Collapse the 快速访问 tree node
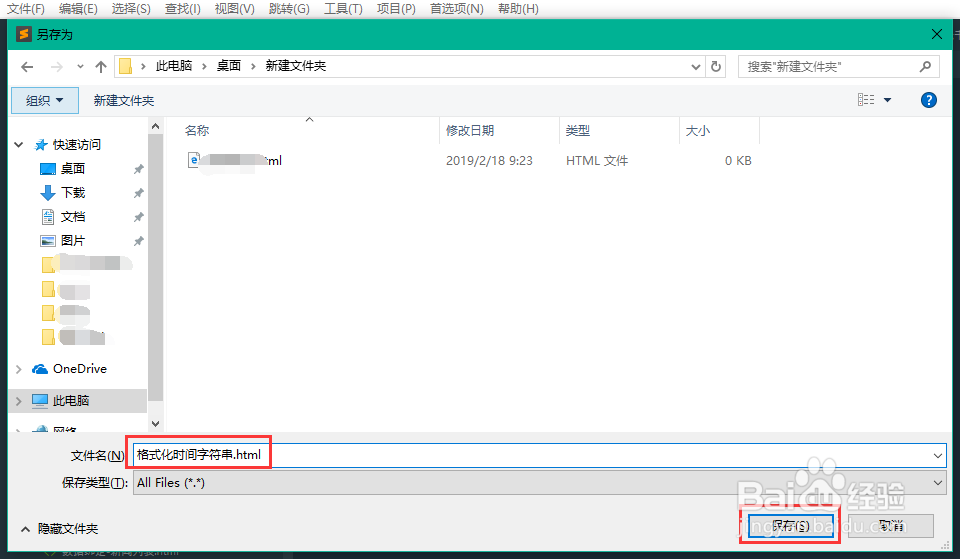Image resolution: width=960 pixels, height=559 pixels. [18, 144]
